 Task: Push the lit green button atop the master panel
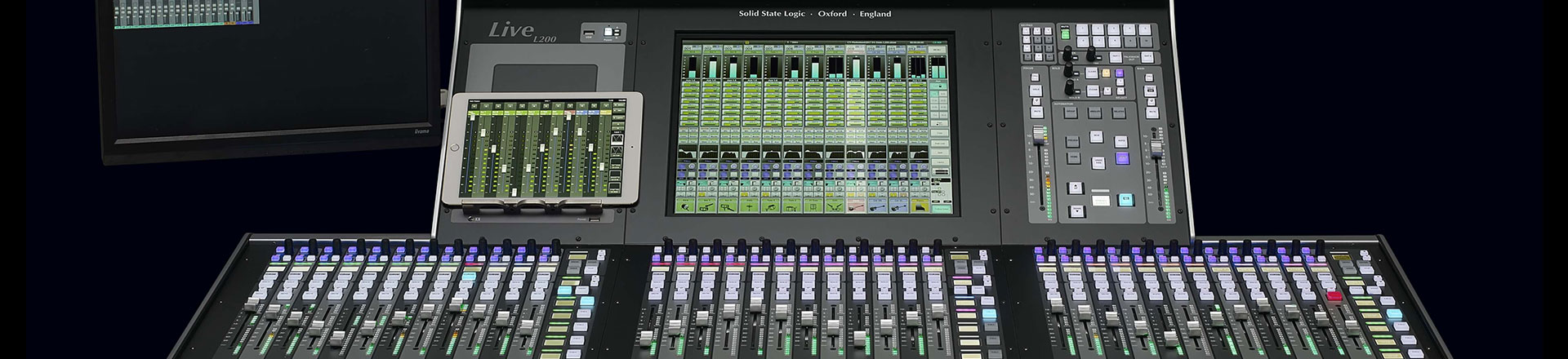pos(1065,34)
